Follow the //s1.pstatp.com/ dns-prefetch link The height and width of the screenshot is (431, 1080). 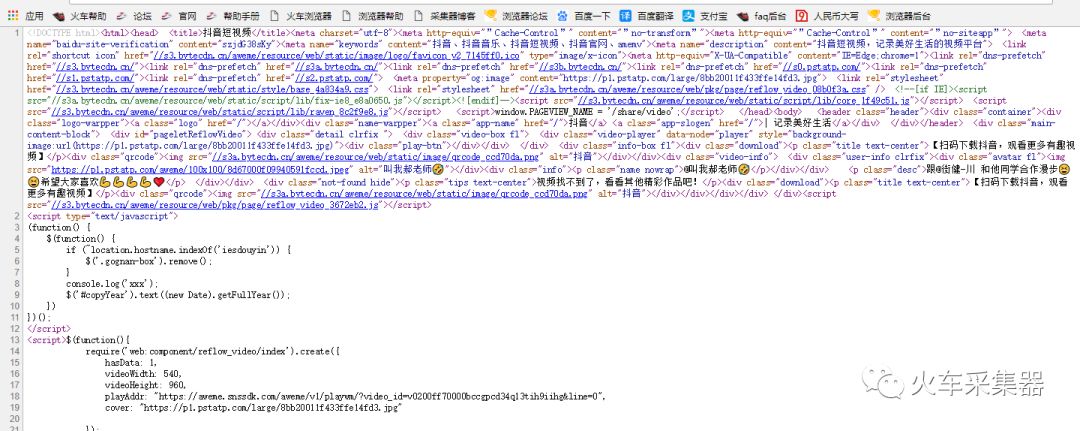[92, 78]
